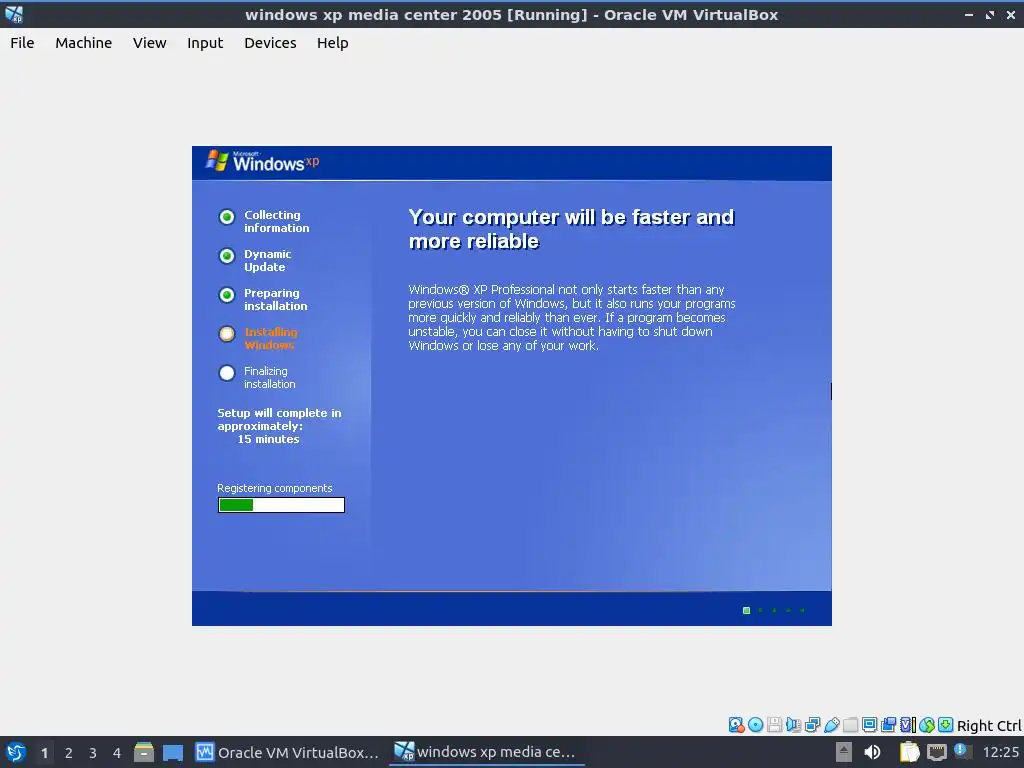Image resolution: width=1024 pixels, height=768 pixels.
Task: Click the display settings status icon
Action: (869, 725)
